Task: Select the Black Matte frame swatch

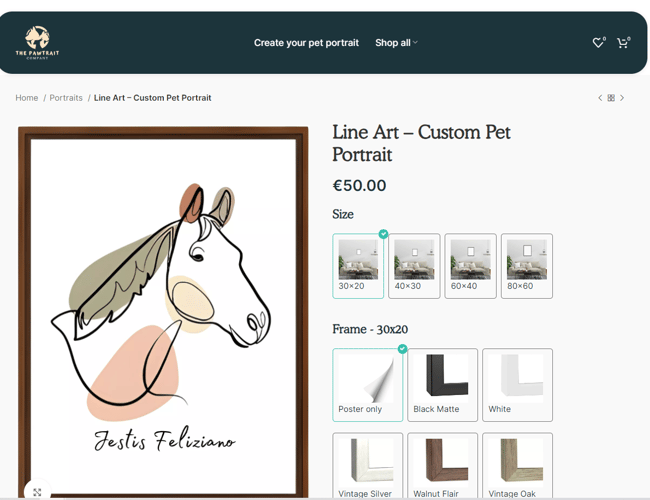Action: (x=442, y=384)
